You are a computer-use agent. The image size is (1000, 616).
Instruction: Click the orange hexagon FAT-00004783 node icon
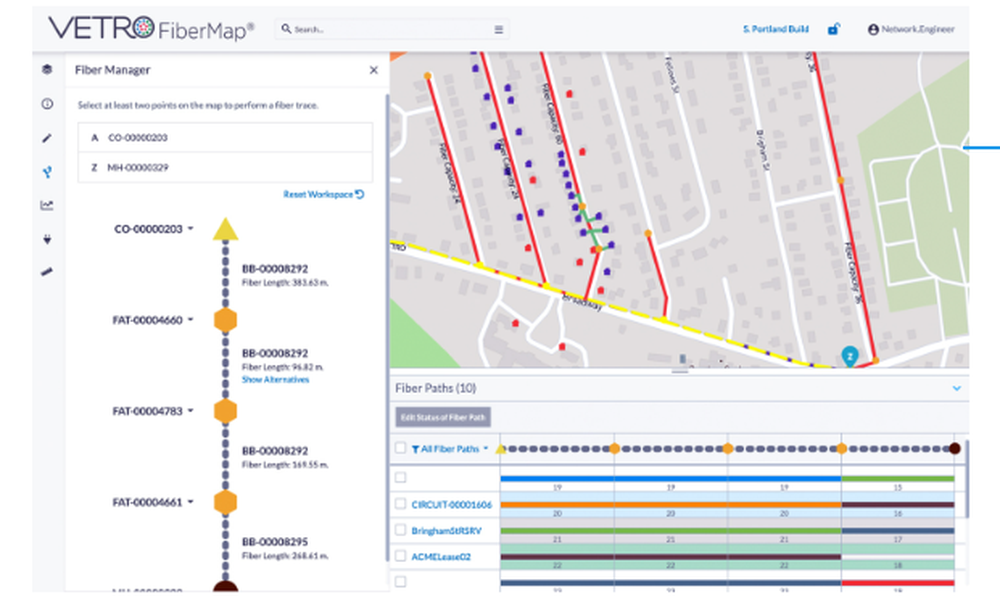225,411
